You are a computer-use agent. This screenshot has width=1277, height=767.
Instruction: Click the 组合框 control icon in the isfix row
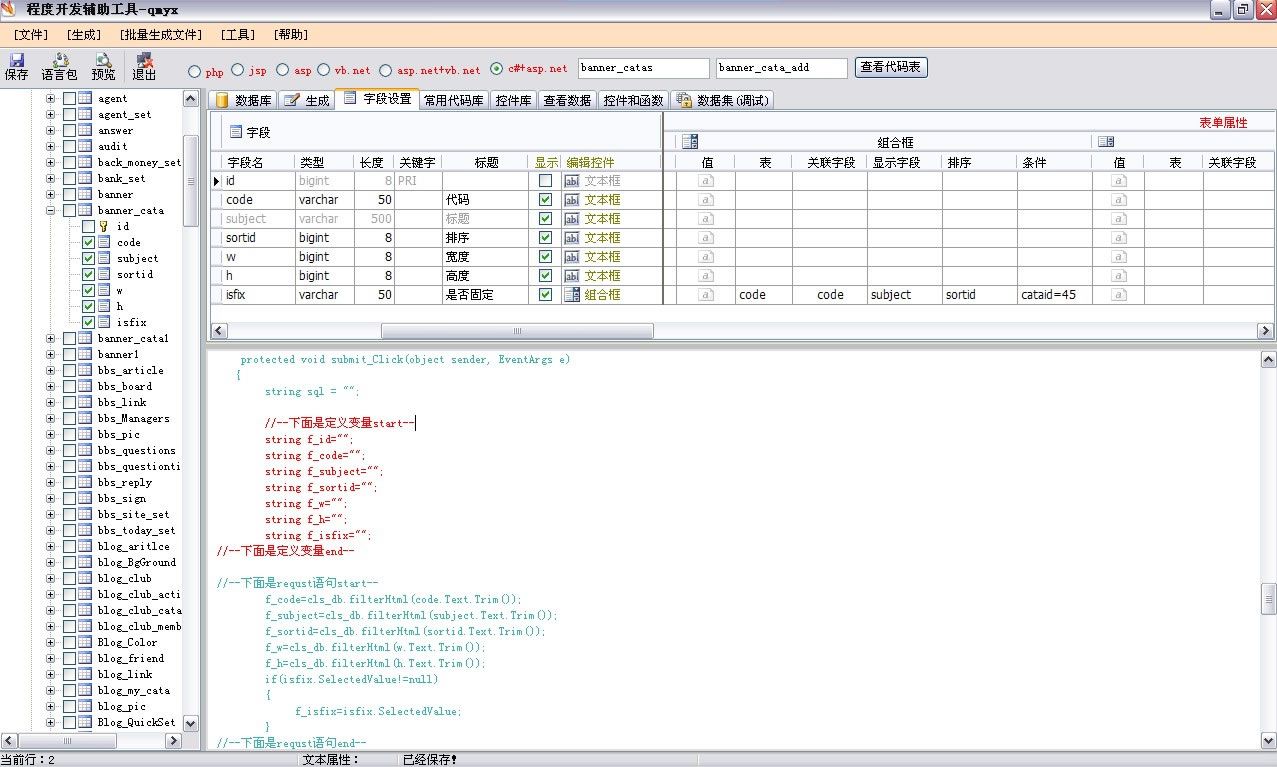click(572, 295)
